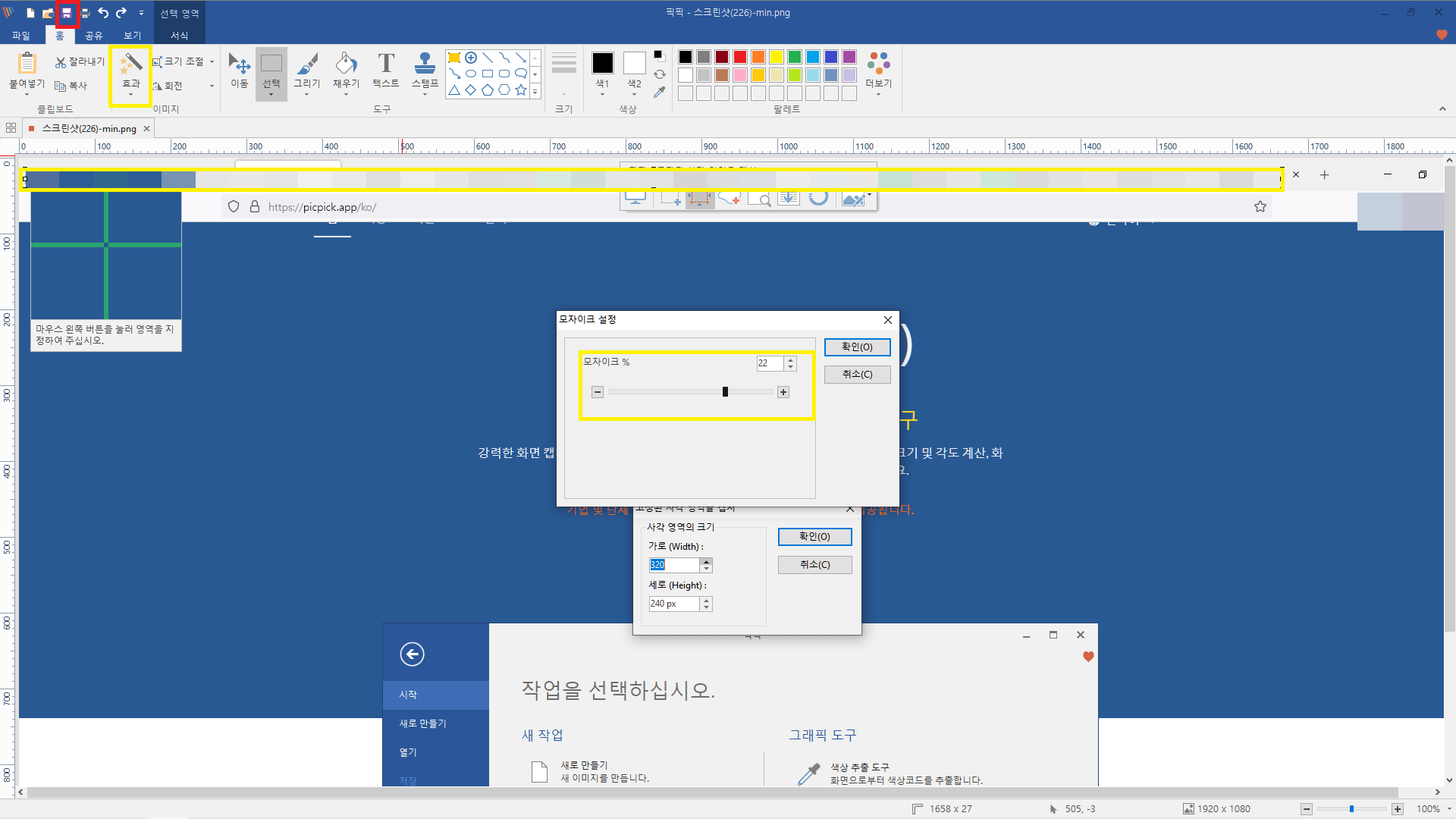Select the 채우기 (Fill) tool
1456x819 pixels.
click(x=346, y=72)
